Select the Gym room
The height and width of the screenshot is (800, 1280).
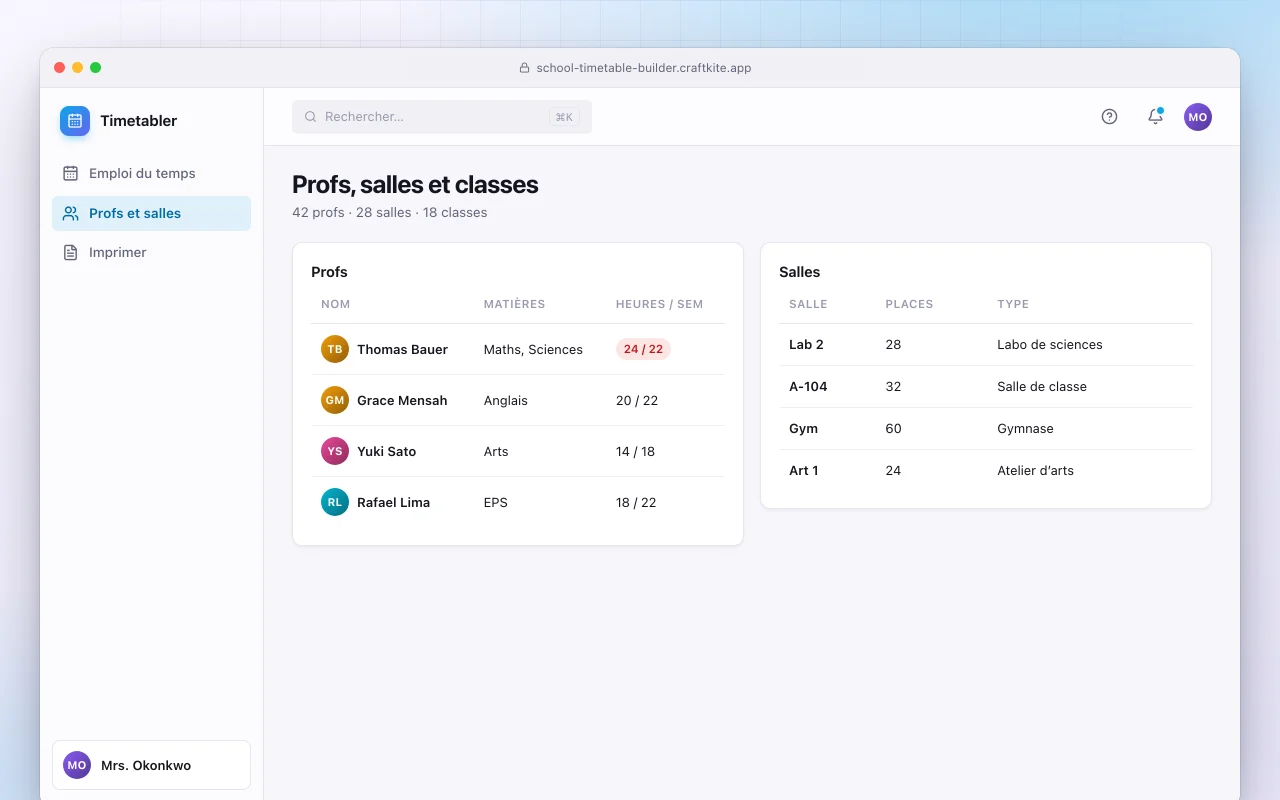[x=803, y=428]
